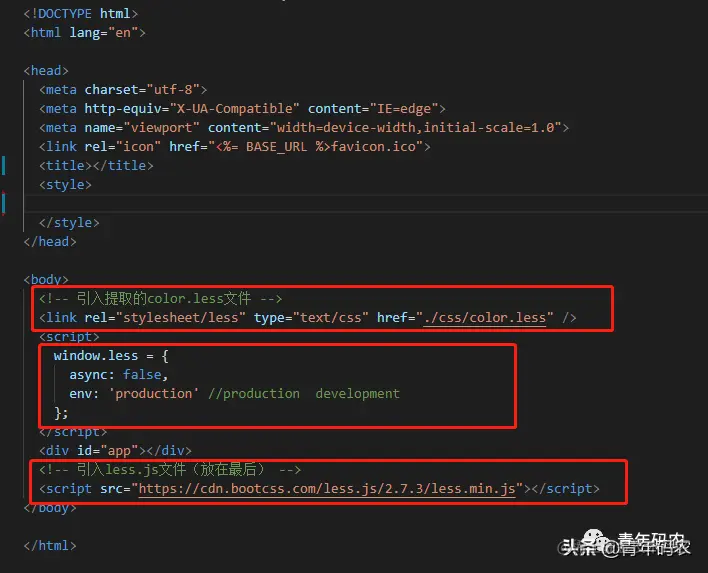
Task: Click the opening script tag above window.less
Action: click(69, 336)
